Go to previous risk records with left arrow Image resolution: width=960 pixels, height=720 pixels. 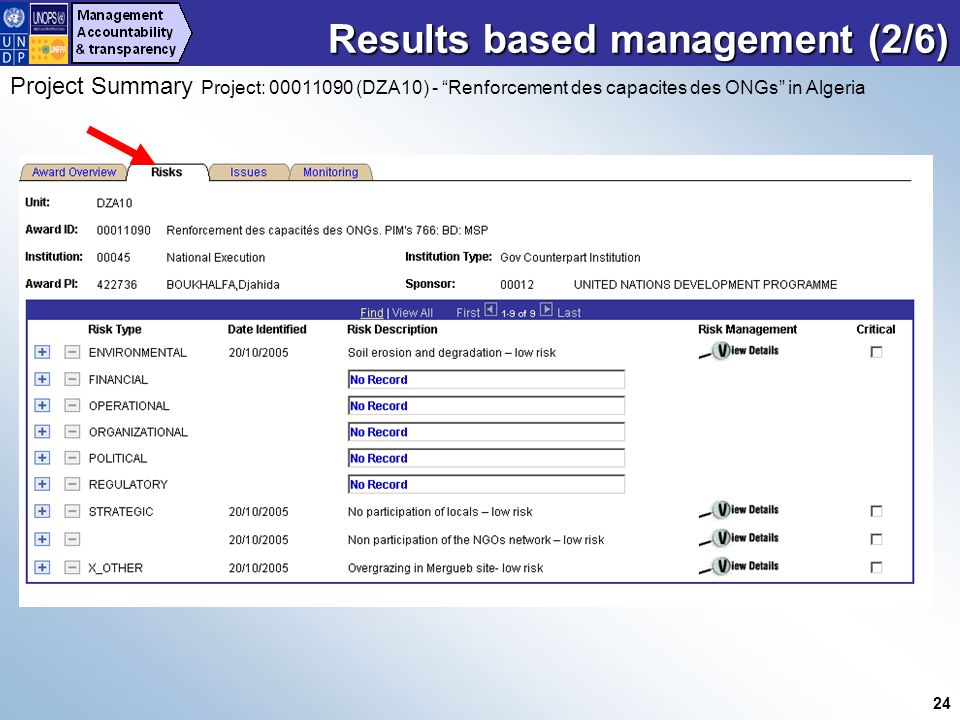coord(490,310)
